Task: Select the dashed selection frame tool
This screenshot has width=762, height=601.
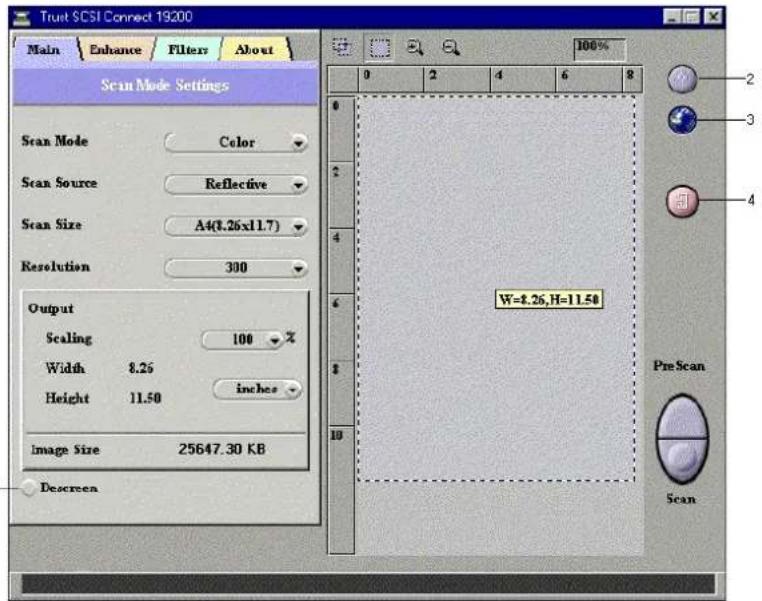Action: [380, 48]
